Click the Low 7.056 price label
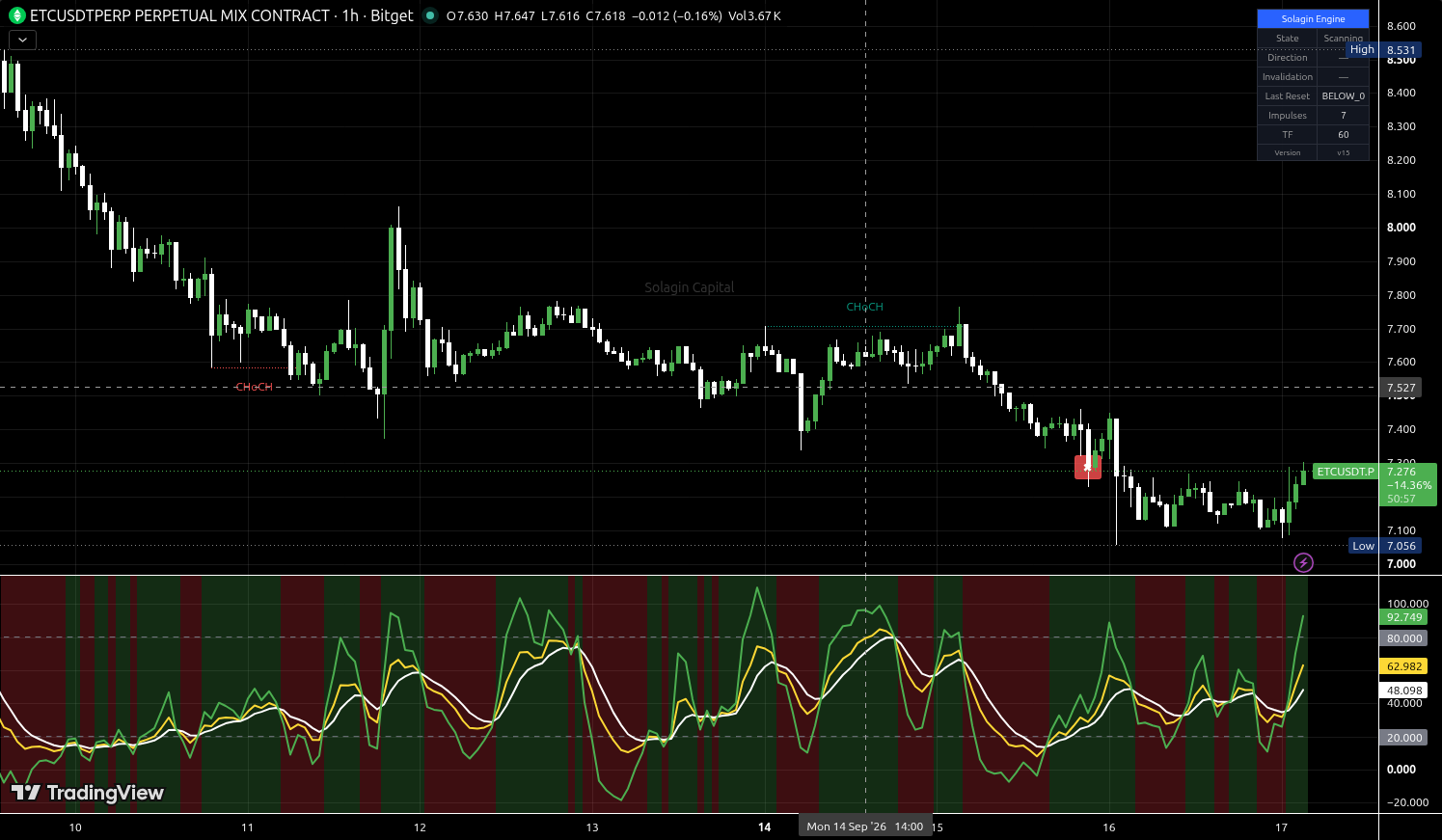Viewport: 1442px width, 840px height. (1384, 546)
